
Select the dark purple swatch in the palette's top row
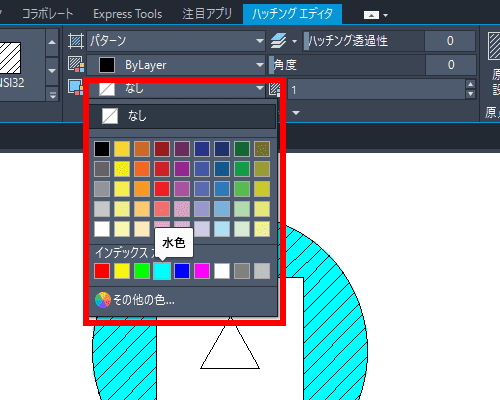pyautogui.click(x=182, y=149)
